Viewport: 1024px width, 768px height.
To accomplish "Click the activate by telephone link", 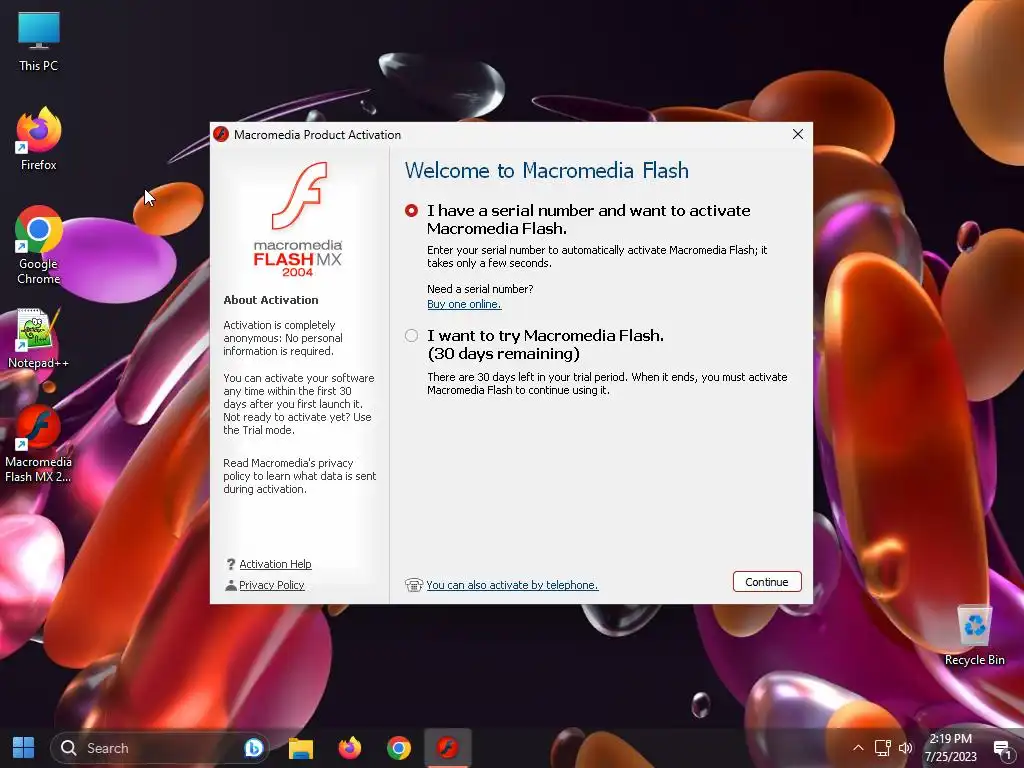I will click(512, 585).
